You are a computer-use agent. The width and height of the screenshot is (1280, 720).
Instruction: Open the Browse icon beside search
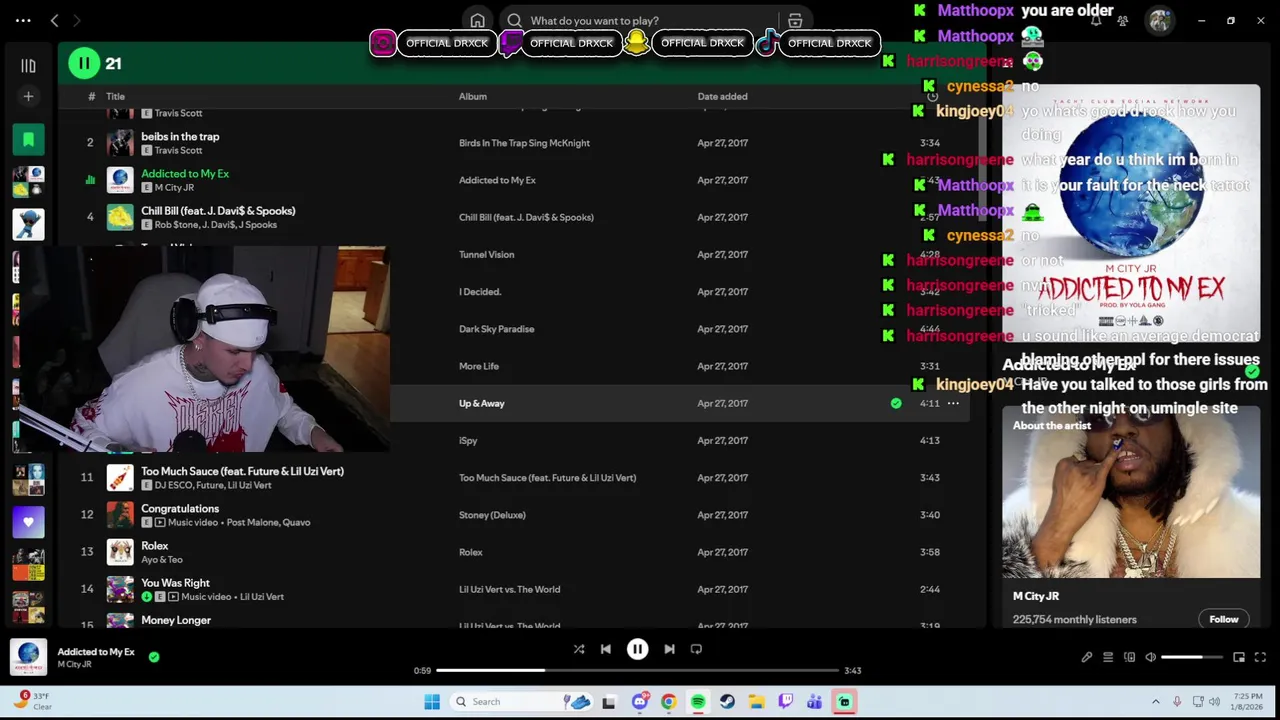[795, 20]
